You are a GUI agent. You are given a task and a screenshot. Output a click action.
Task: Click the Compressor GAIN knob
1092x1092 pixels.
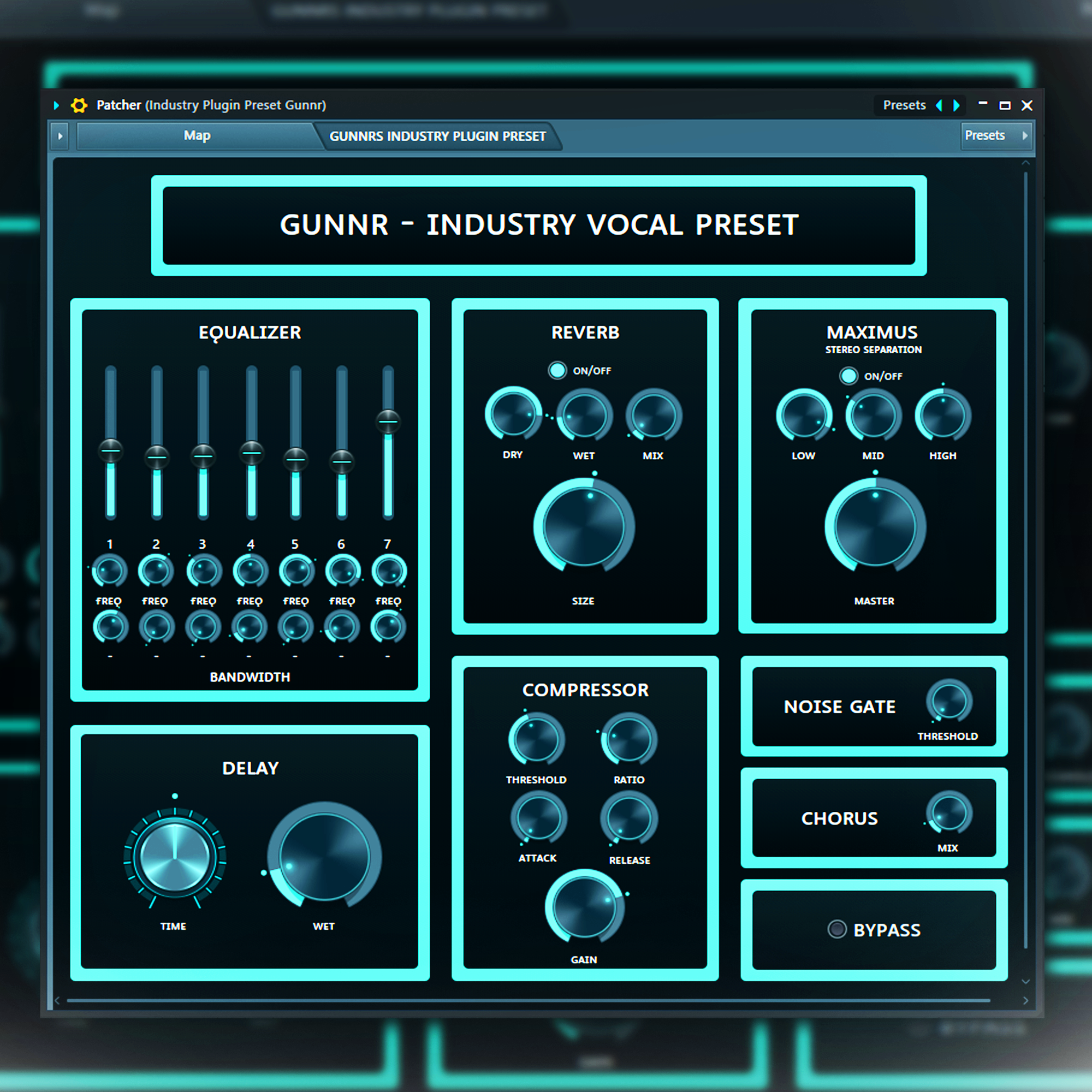coord(584,908)
